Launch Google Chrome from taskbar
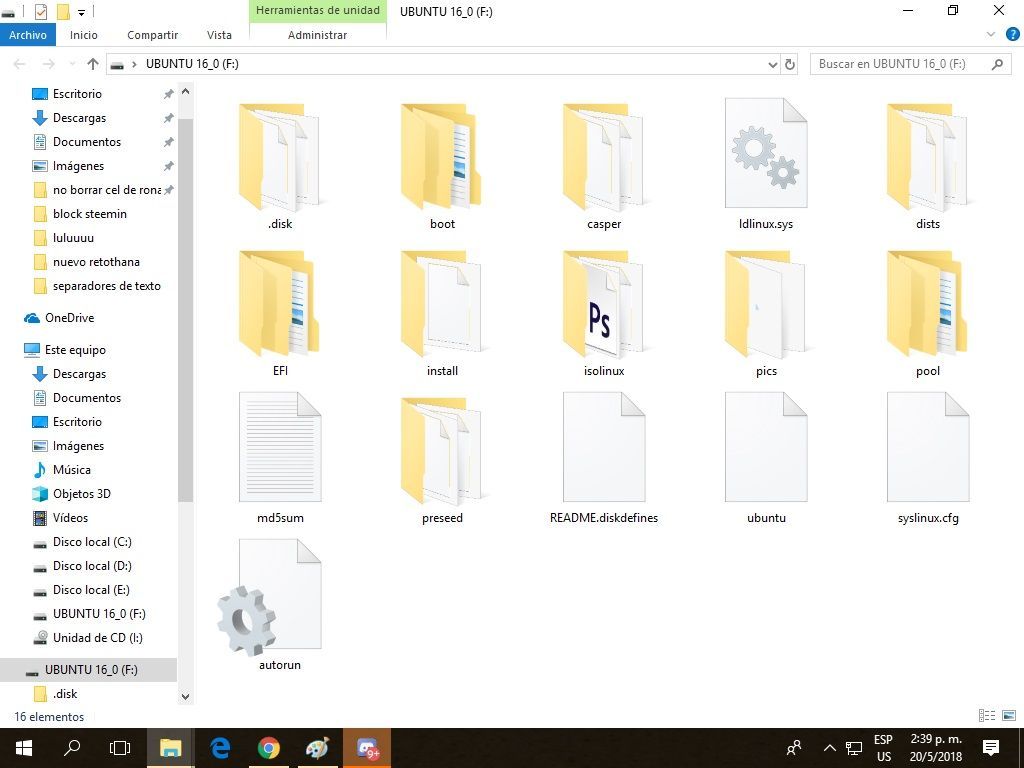Screen dimensions: 1024x768 [x=268, y=748]
